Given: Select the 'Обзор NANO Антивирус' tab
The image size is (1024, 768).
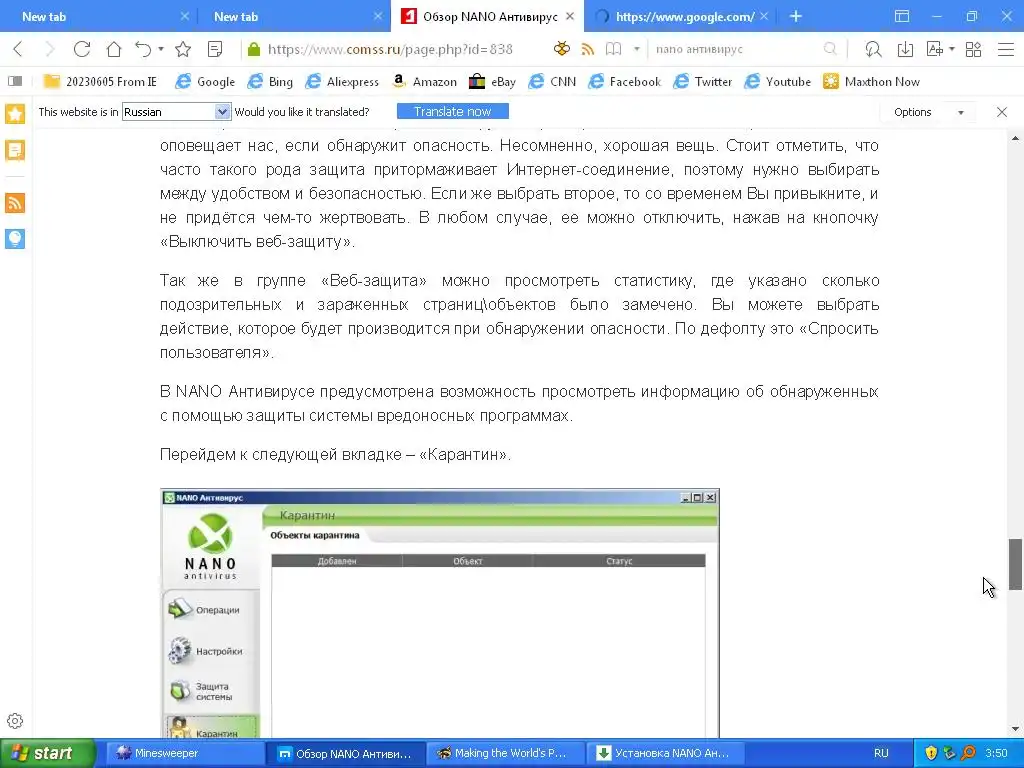Looking at the screenshot, I should click(488, 16).
